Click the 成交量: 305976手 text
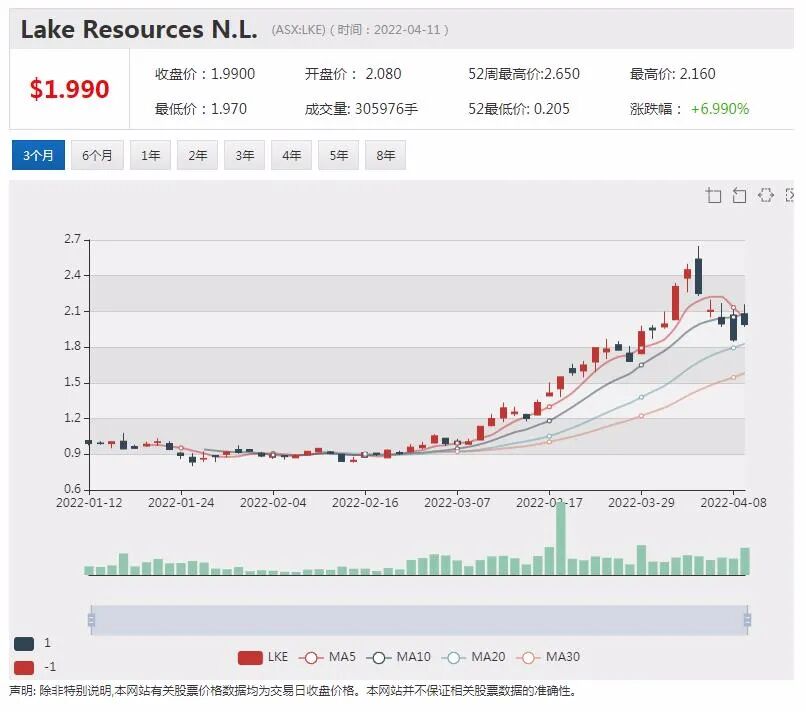This screenshot has height=712, width=806. tap(361, 109)
